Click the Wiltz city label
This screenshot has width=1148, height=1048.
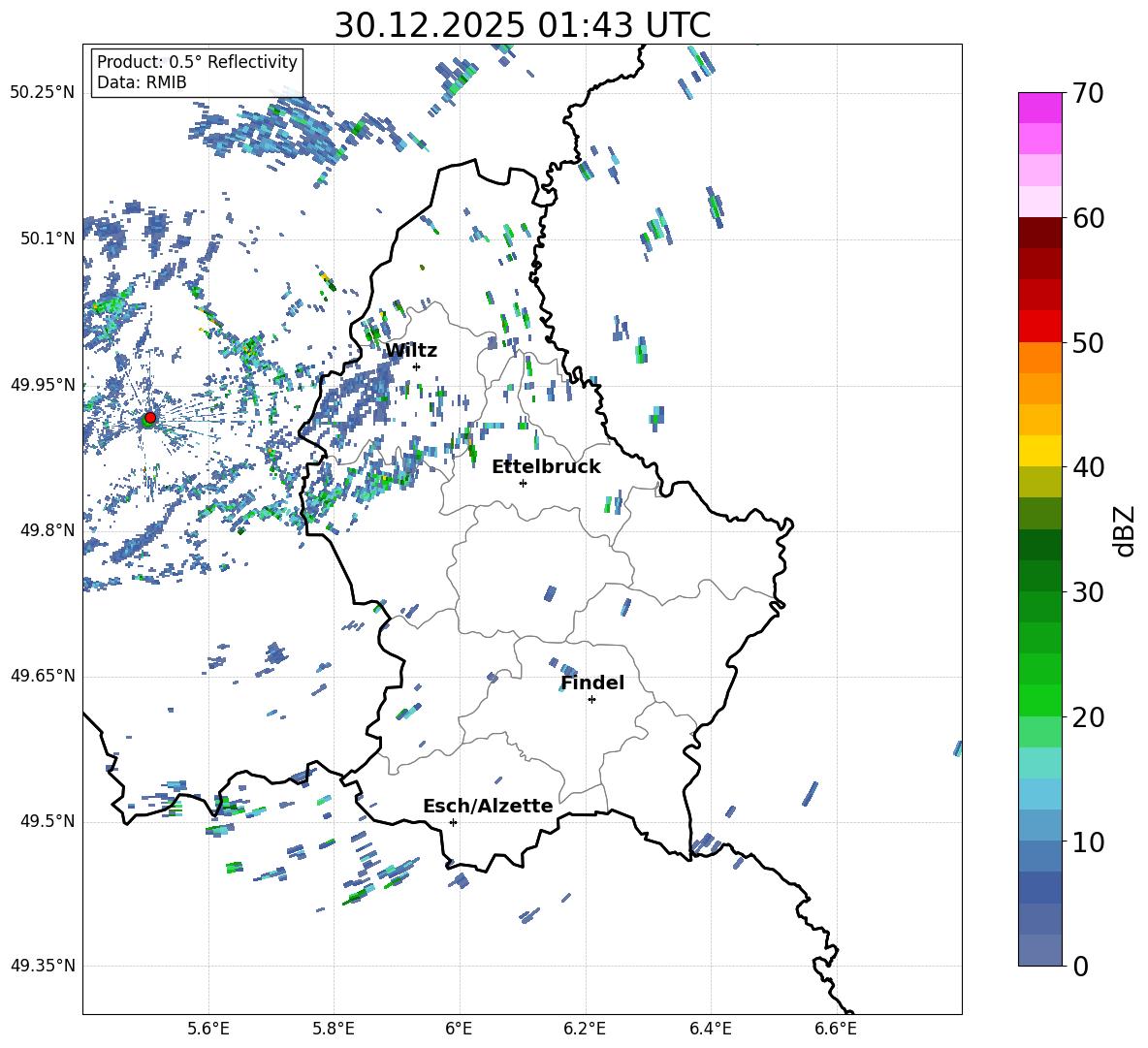point(411,351)
